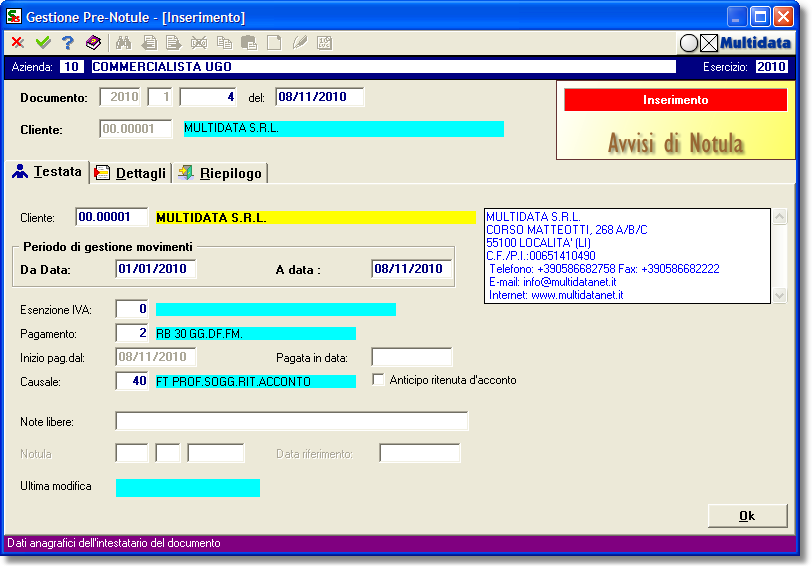
Task: Click the Multidata logo
Action: coord(755,43)
